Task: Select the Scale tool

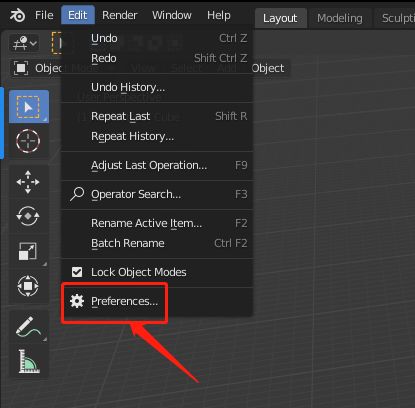Action: click(28, 251)
